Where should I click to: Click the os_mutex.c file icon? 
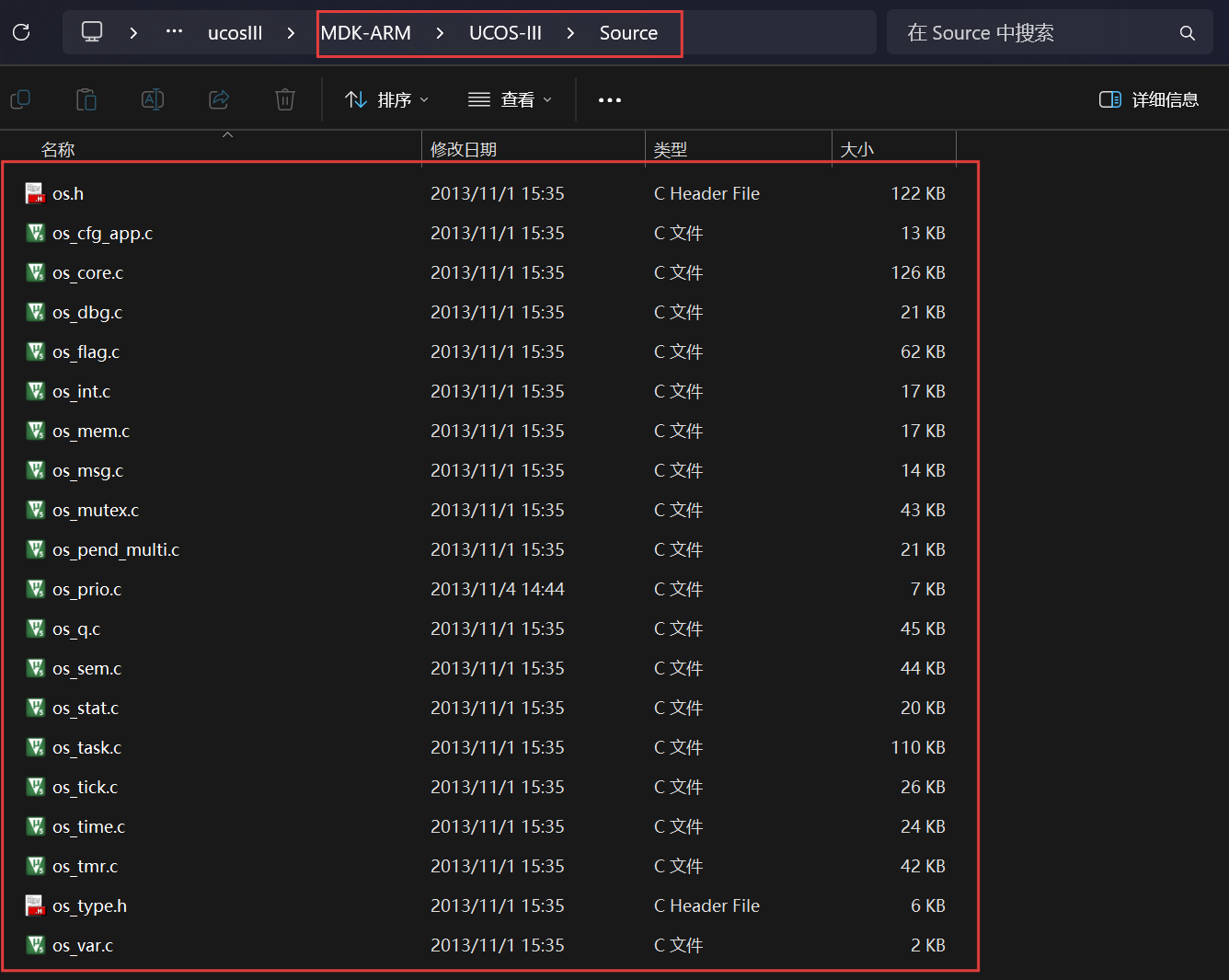[x=35, y=510]
